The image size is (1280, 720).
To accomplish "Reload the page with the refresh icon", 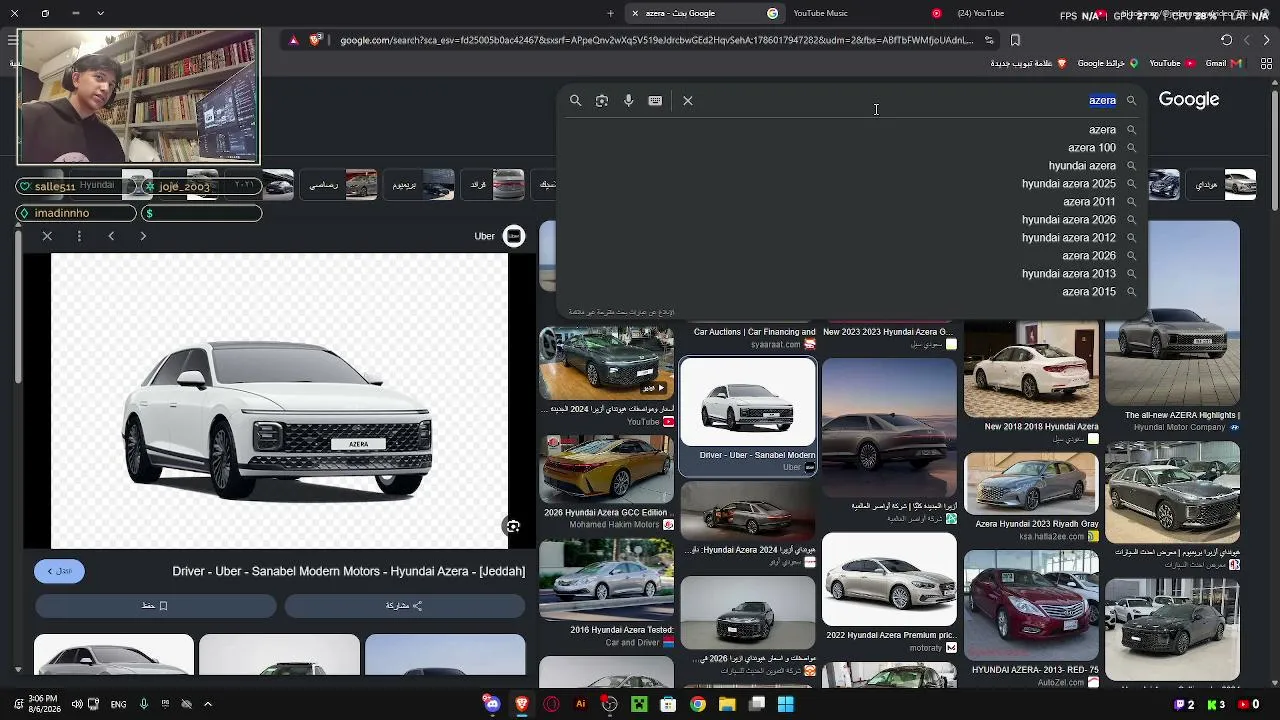I will 1226,40.
